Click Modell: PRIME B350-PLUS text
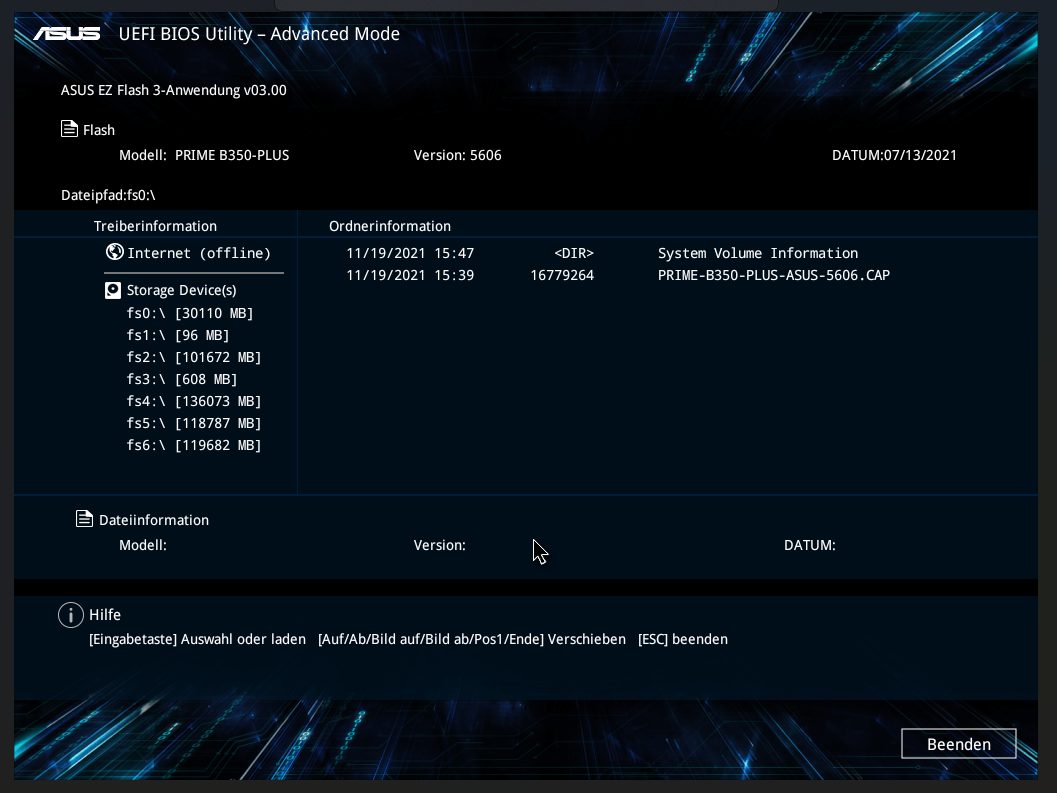The width and height of the screenshot is (1057, 793). pyautogui.click(x=204, y=155)
